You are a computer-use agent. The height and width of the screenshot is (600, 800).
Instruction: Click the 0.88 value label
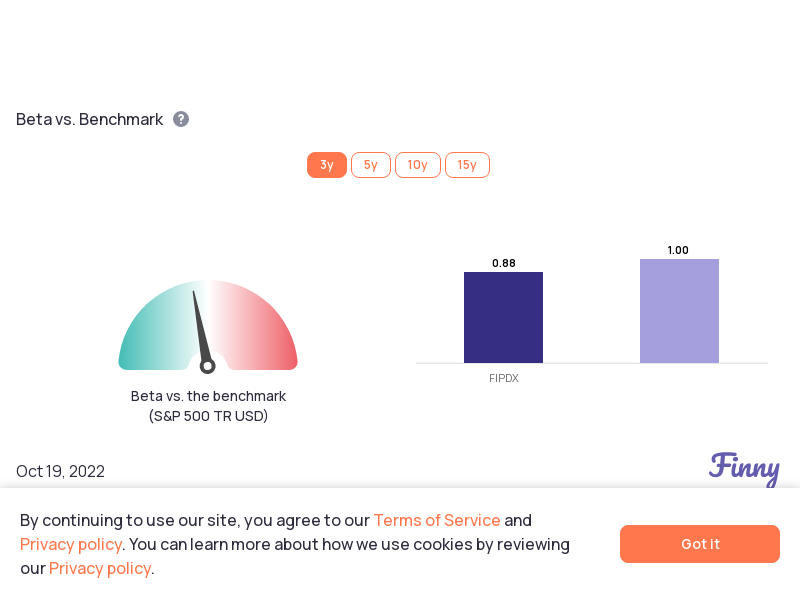[504, 263]
